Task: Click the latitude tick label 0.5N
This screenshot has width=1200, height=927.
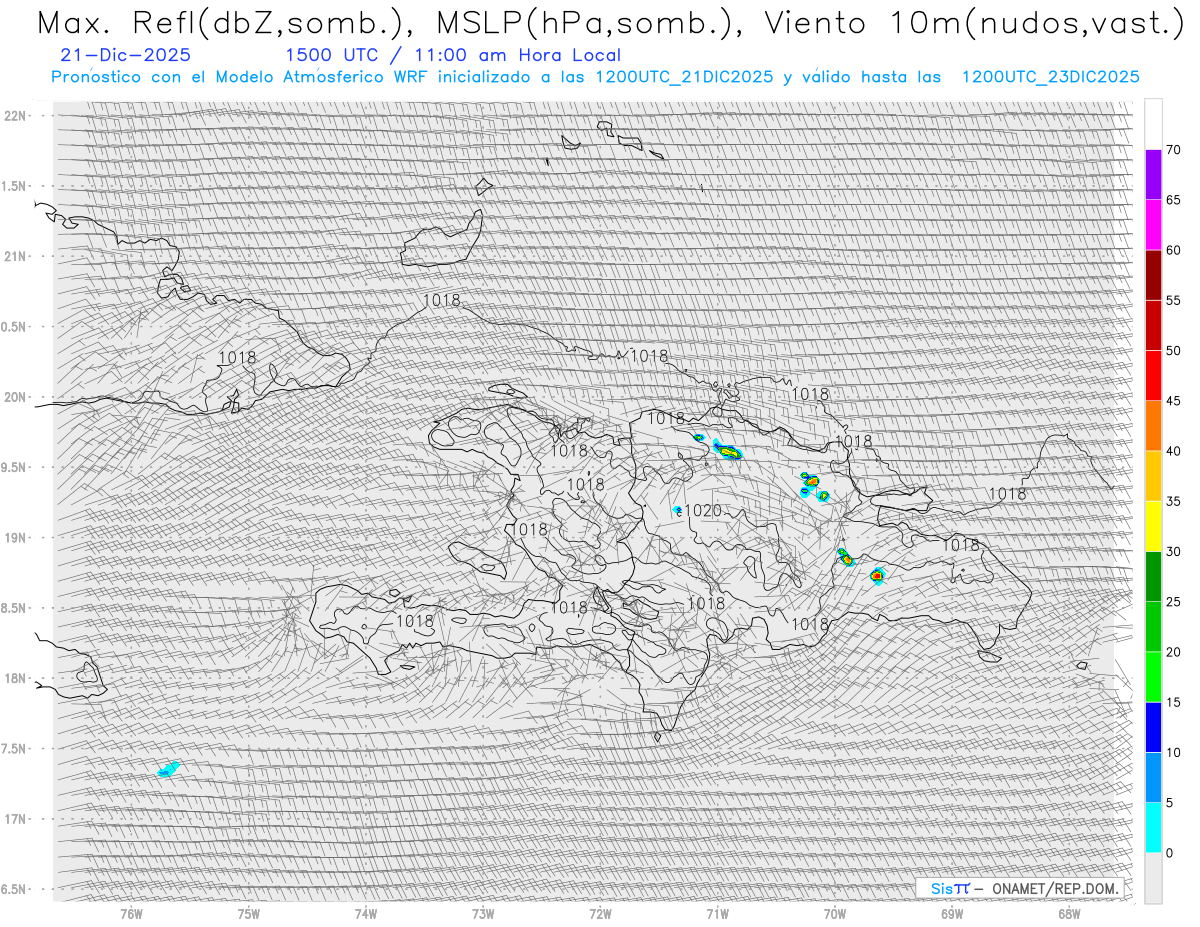Action: pos(15,327)
